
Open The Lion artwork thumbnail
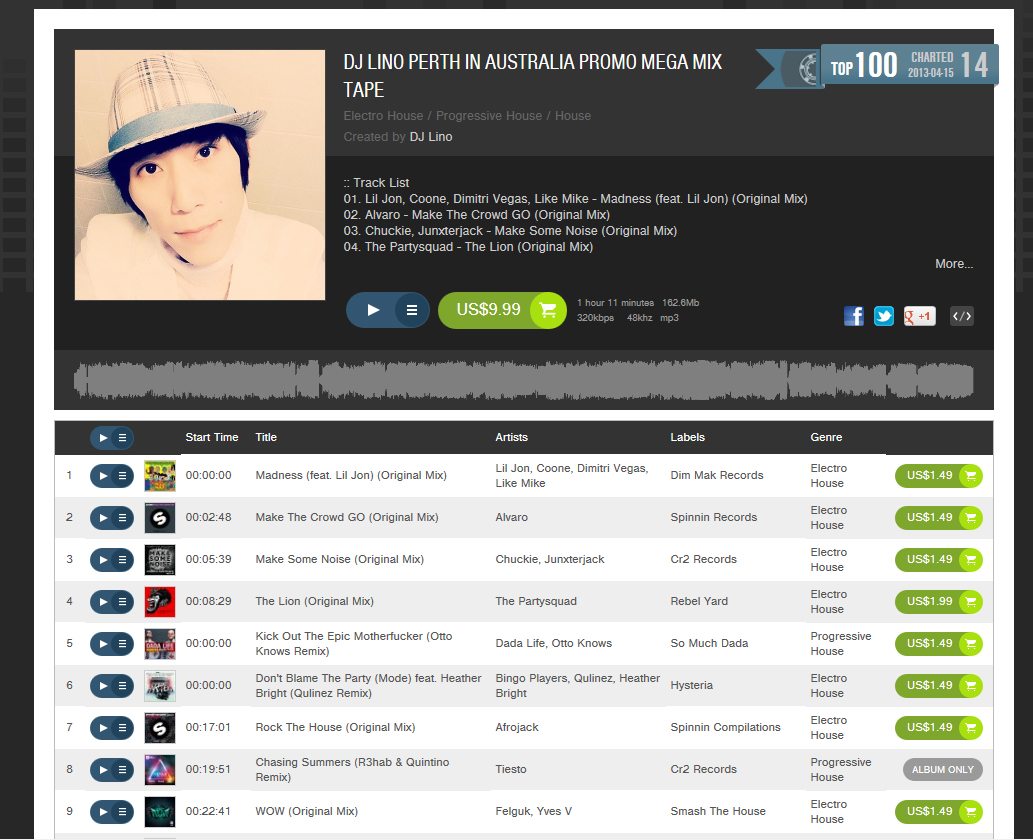point(159,602)
